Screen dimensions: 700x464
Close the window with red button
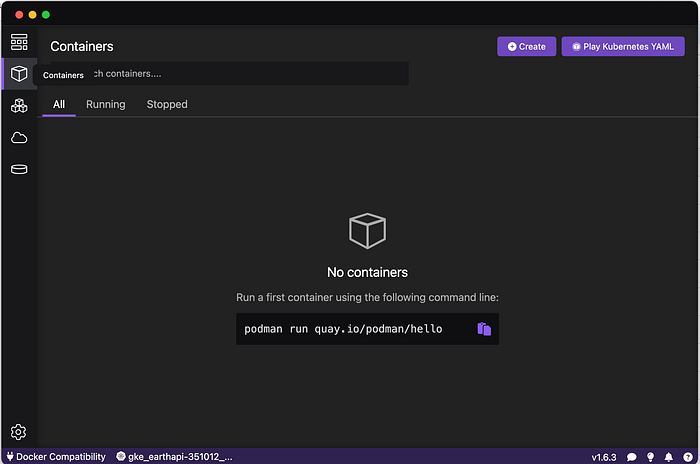coord(19,15)
